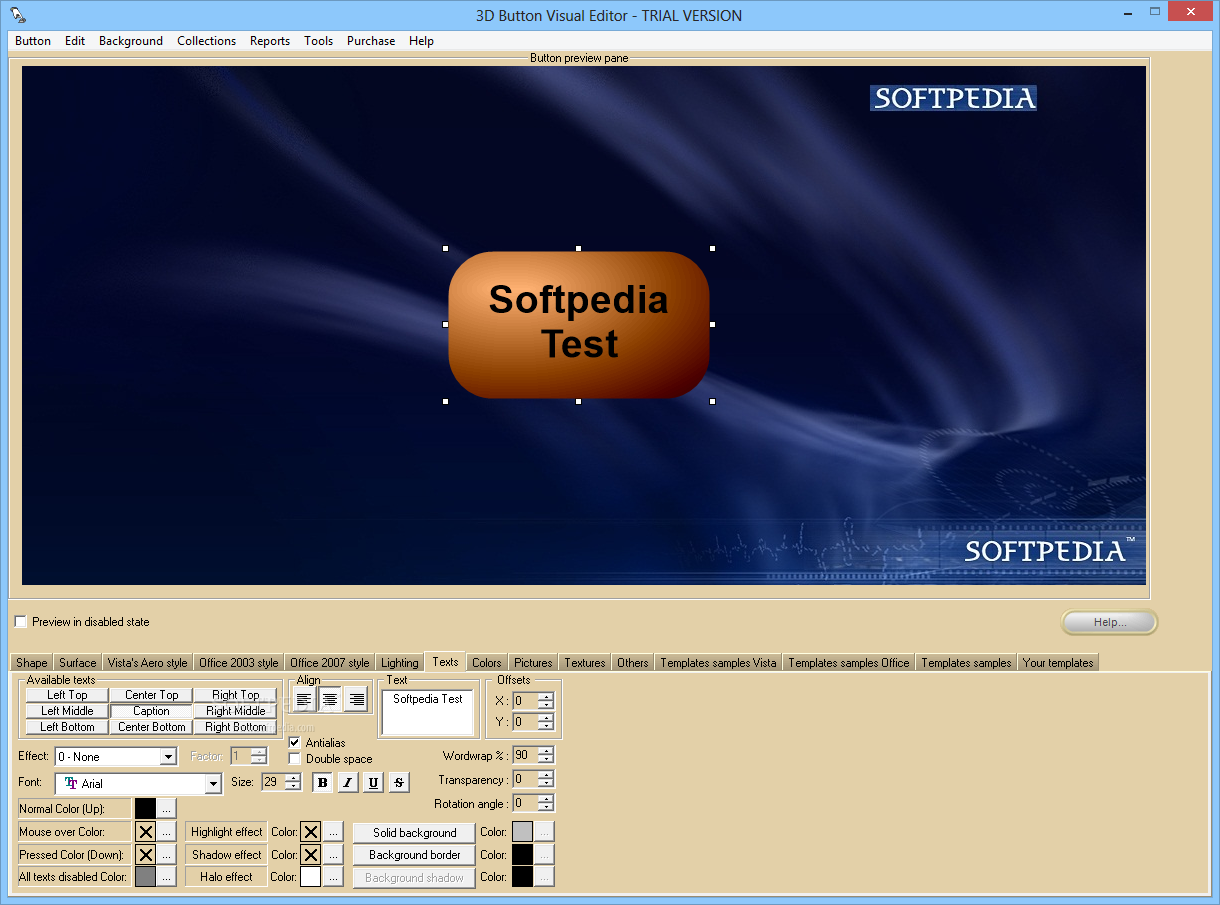Enable the Double space checkbox
Screen dimensions: 1220x905
pyautogui.click(x=295, y=759)
